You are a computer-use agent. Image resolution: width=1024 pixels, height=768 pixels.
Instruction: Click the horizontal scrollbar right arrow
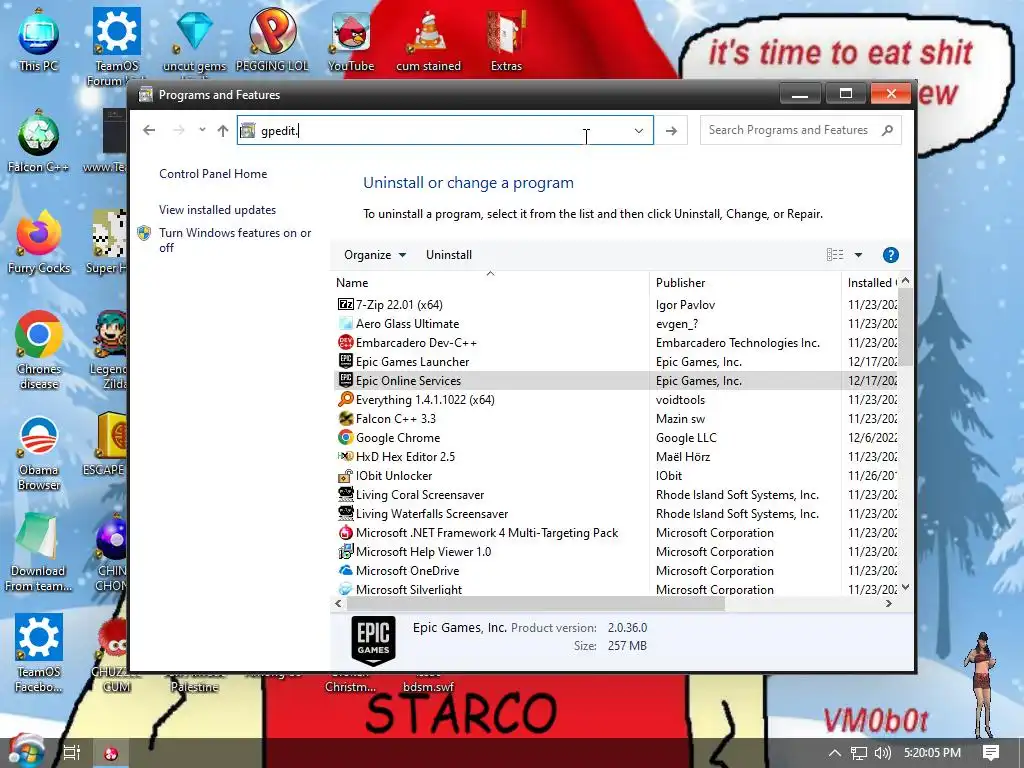click(x=889, y=603)
